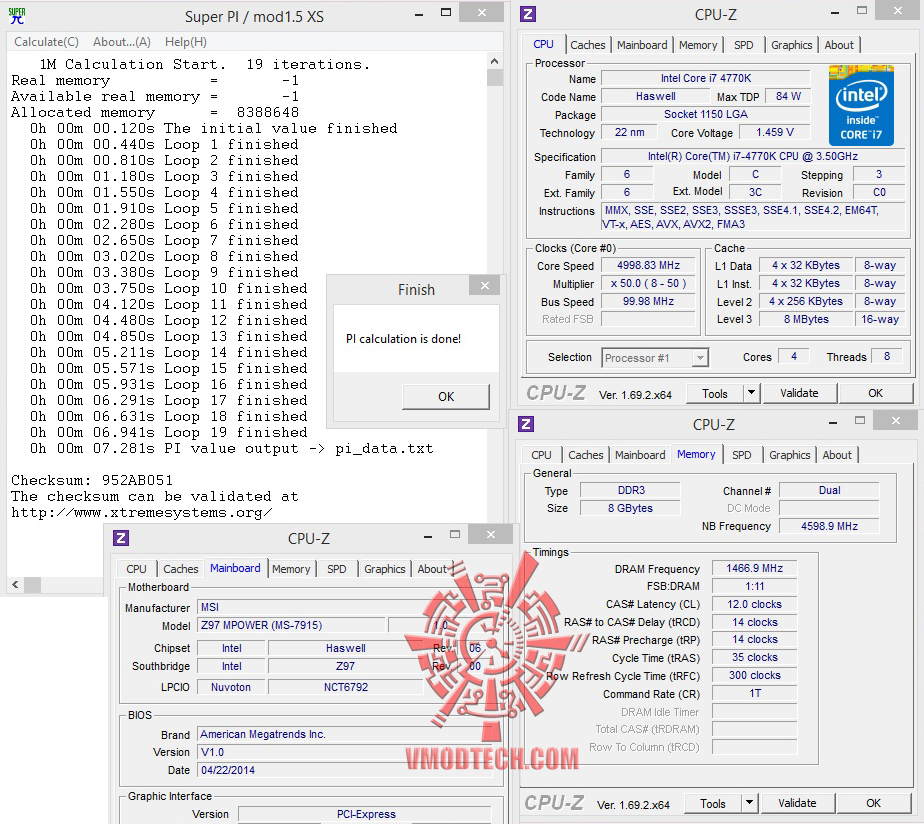
Task: Click Super PI vertical scrollbar up arrow
Action: click(494, 61)
